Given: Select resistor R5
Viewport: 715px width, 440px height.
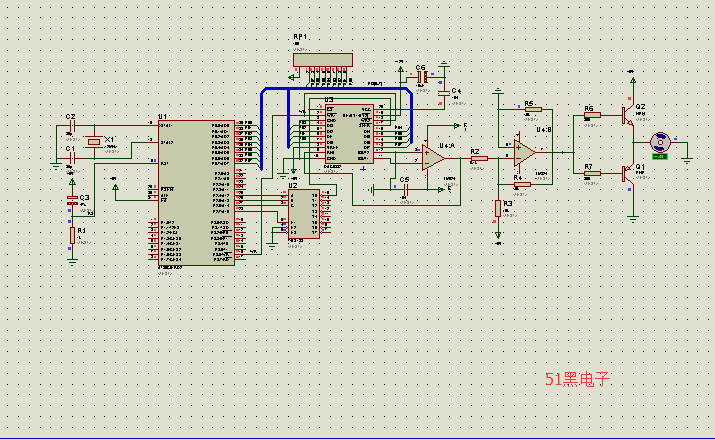Looking at the screenshot, I should point(533,109).
